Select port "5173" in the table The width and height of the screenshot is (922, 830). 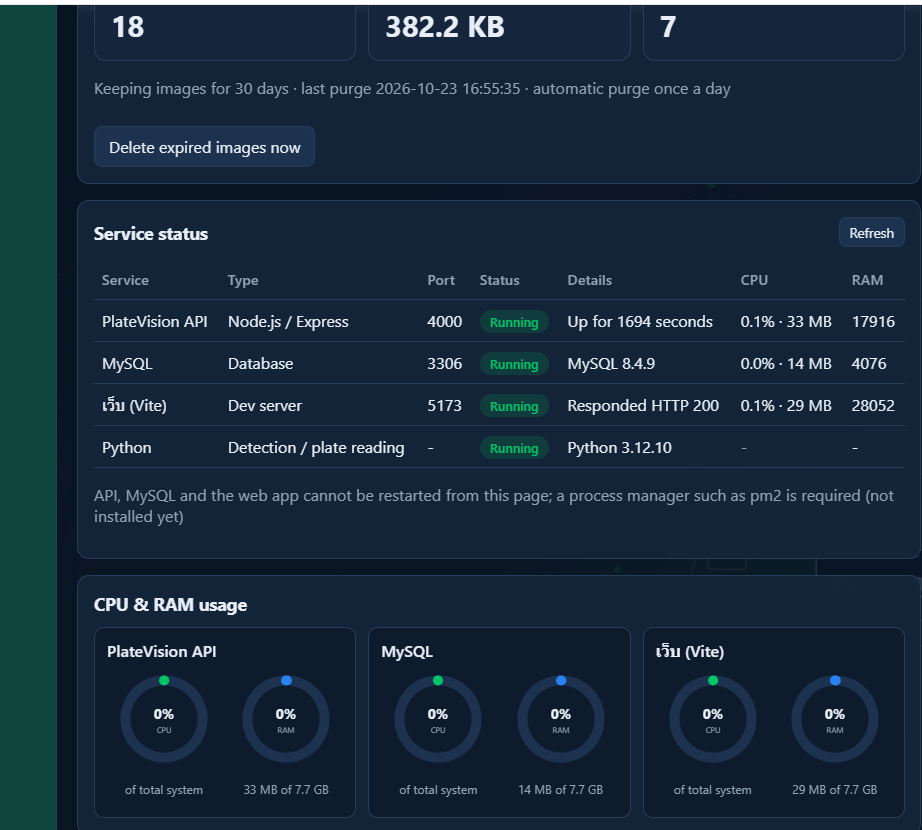445,406
